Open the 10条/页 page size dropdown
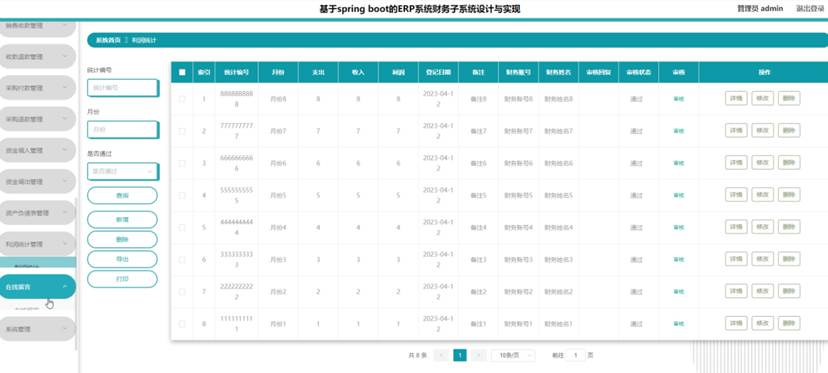Viewport: 828px width, 373px height. point(513,356)
